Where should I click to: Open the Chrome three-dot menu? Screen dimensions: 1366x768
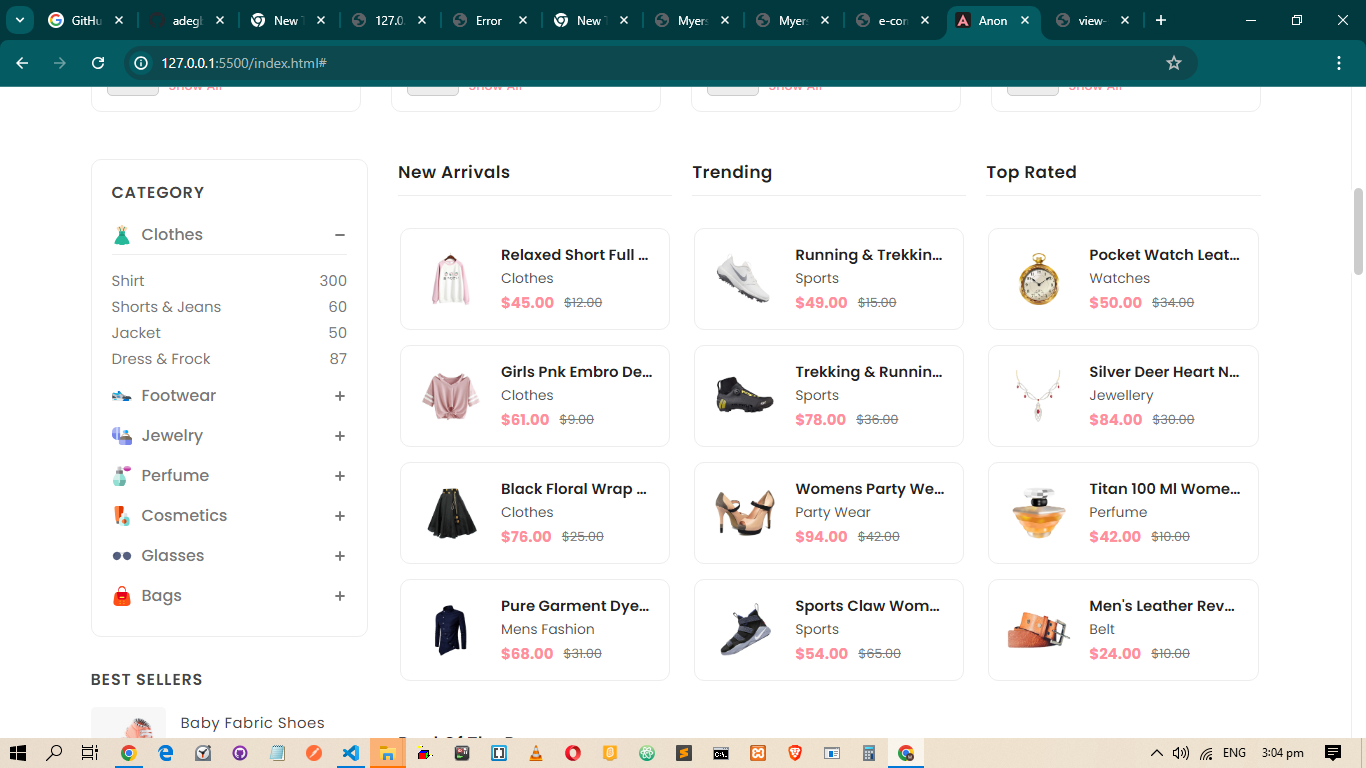pos(1339,63)
